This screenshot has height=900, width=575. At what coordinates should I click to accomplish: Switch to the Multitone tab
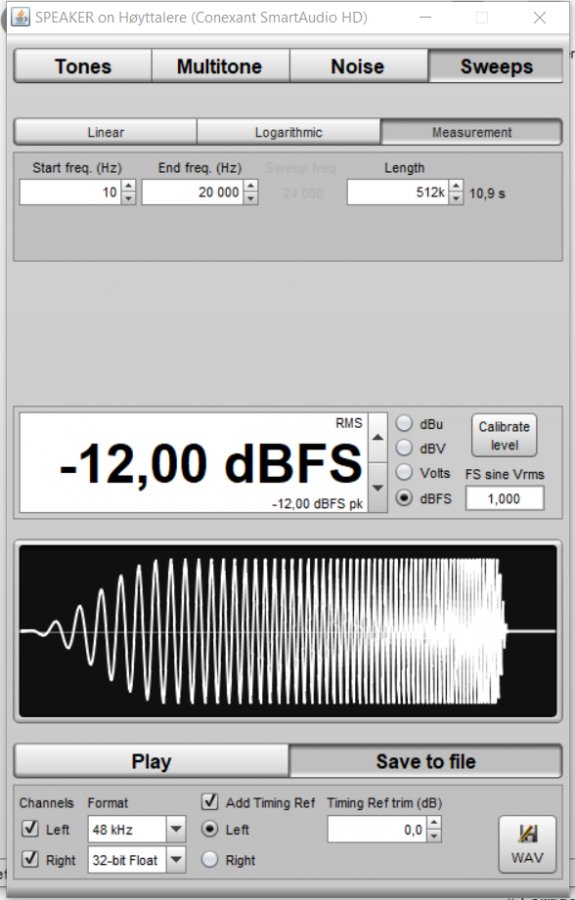(x=220, y=67)
